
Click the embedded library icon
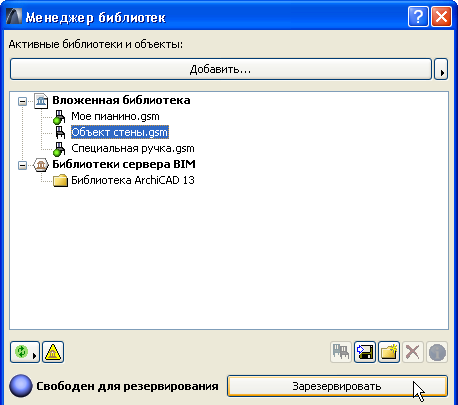(41, 100)
